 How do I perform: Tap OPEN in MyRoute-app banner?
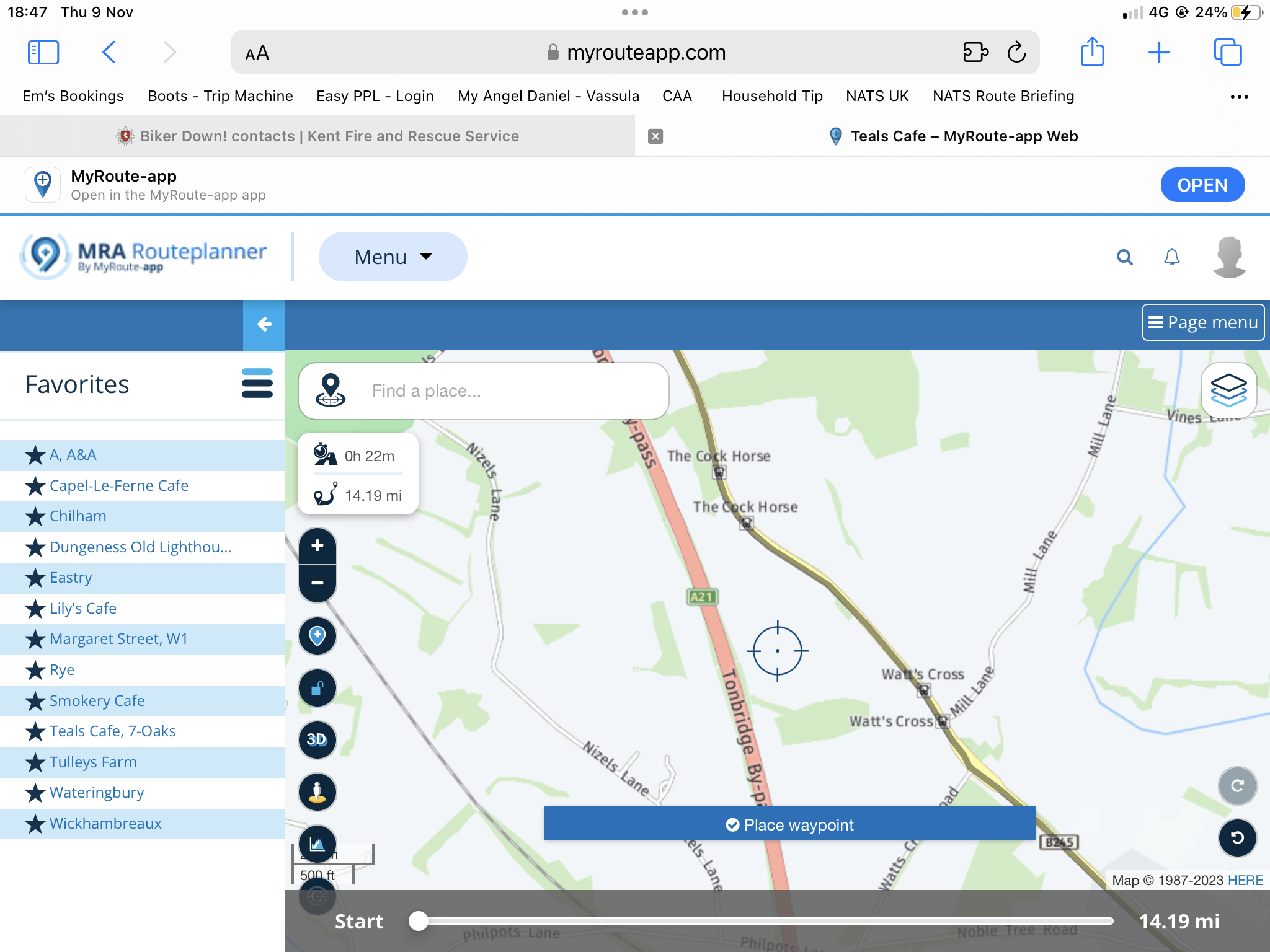coord(1202,185)
